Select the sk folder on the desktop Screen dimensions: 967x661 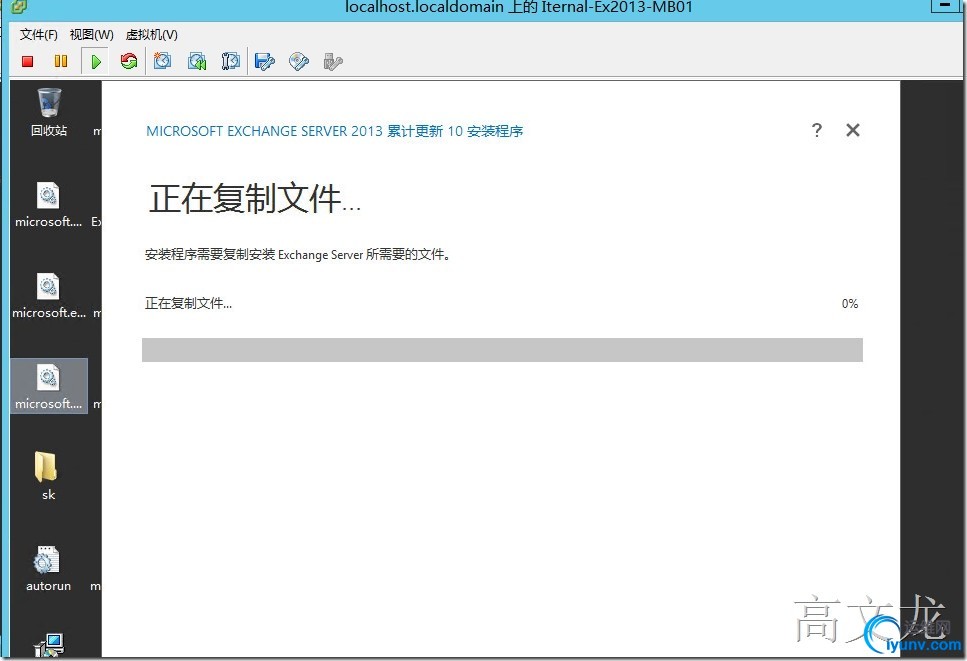click(x=48, y=475)
